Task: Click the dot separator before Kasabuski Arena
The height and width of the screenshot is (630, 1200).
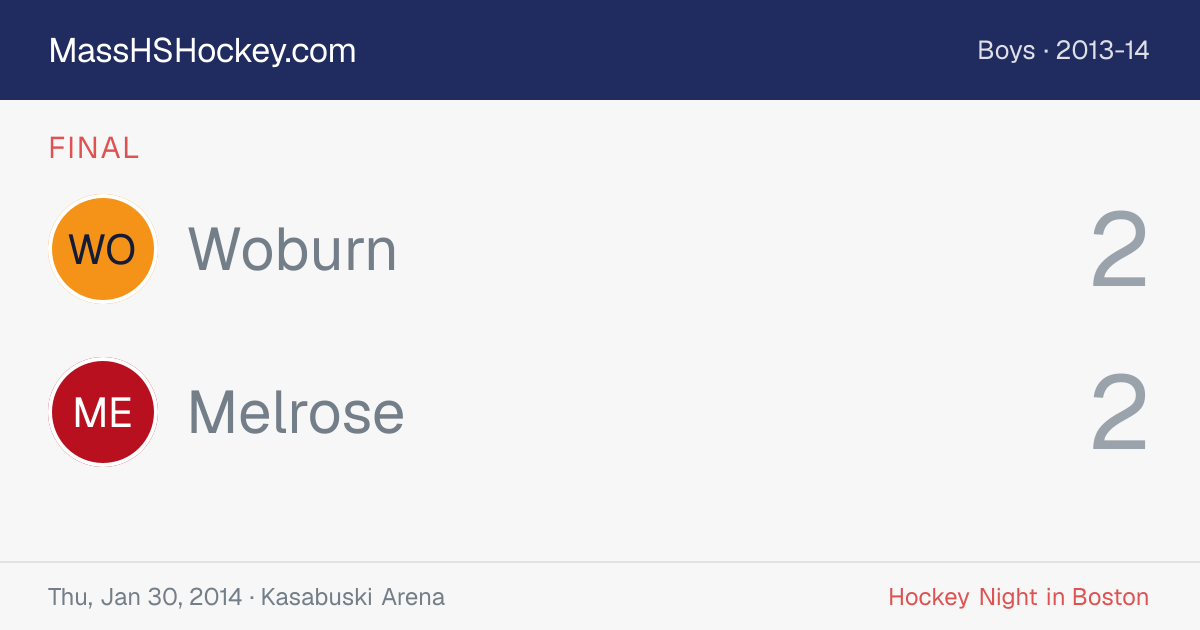Action: [251, 598]
